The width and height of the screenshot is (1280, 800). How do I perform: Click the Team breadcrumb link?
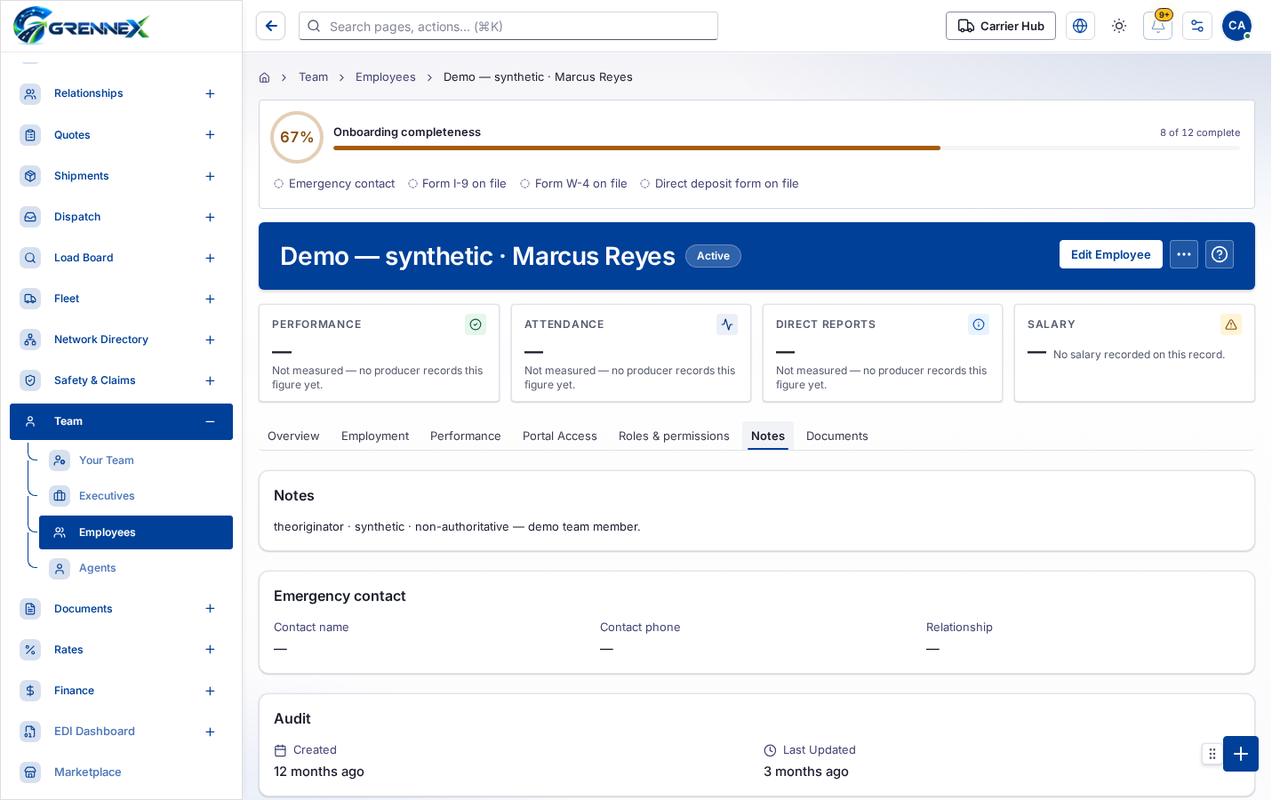[313, 77]
